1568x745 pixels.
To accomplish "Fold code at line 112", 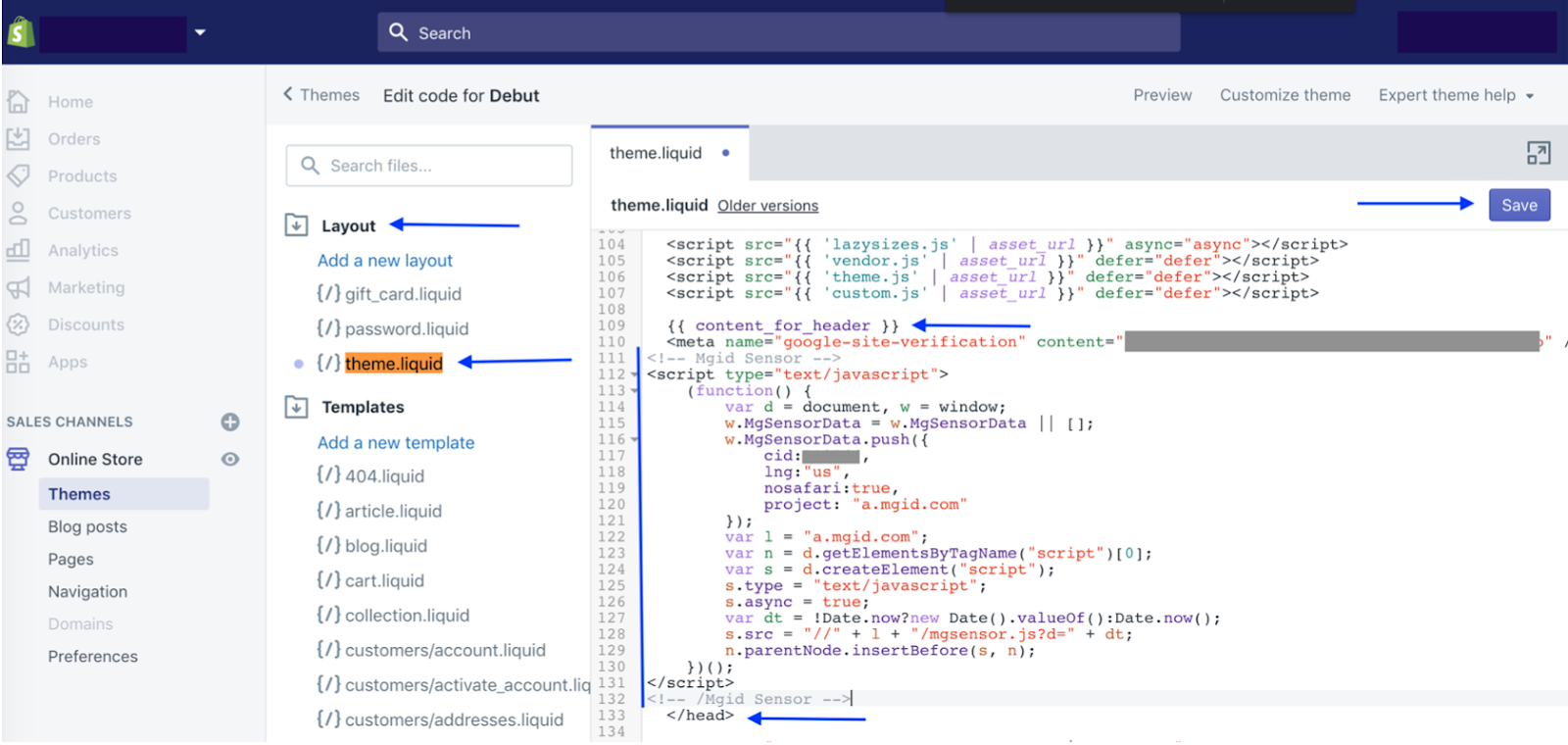I will coord(634,374).
